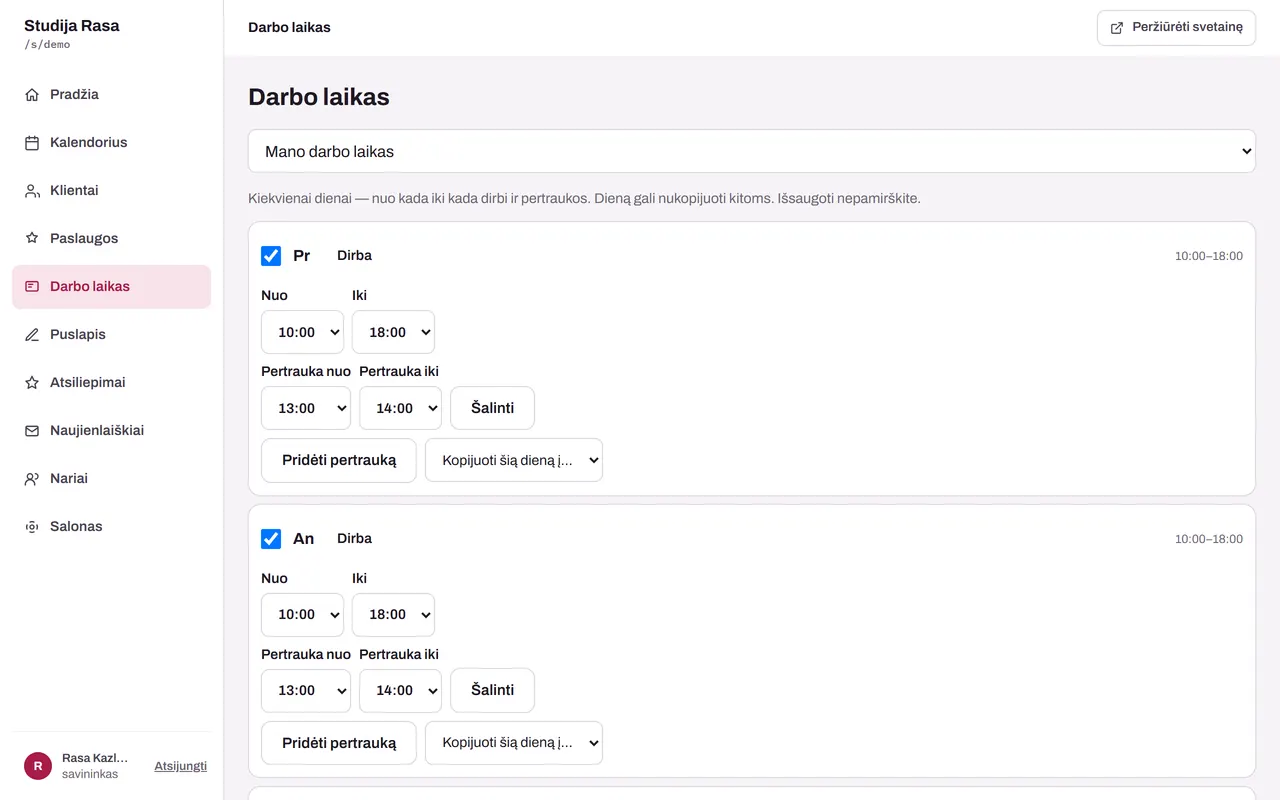Click the Atsijungti logout link
The image size is (1280, 800).
coord(180,766)
